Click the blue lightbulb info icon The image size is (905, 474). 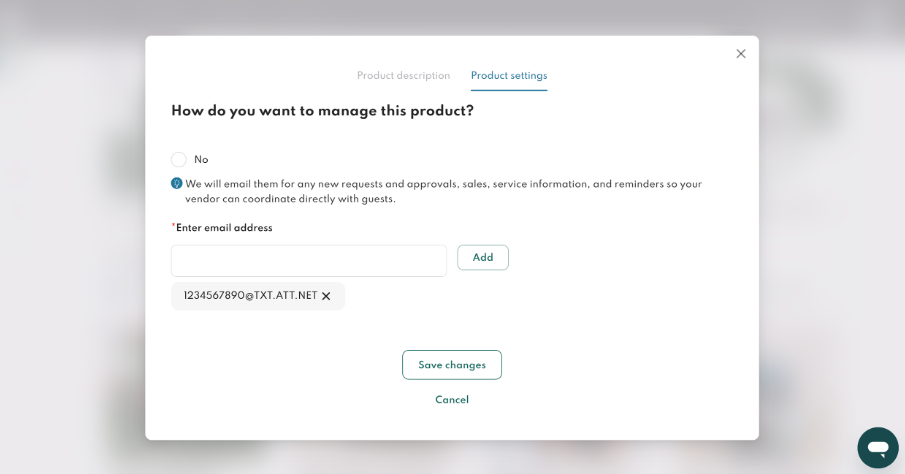click(177, 184)
